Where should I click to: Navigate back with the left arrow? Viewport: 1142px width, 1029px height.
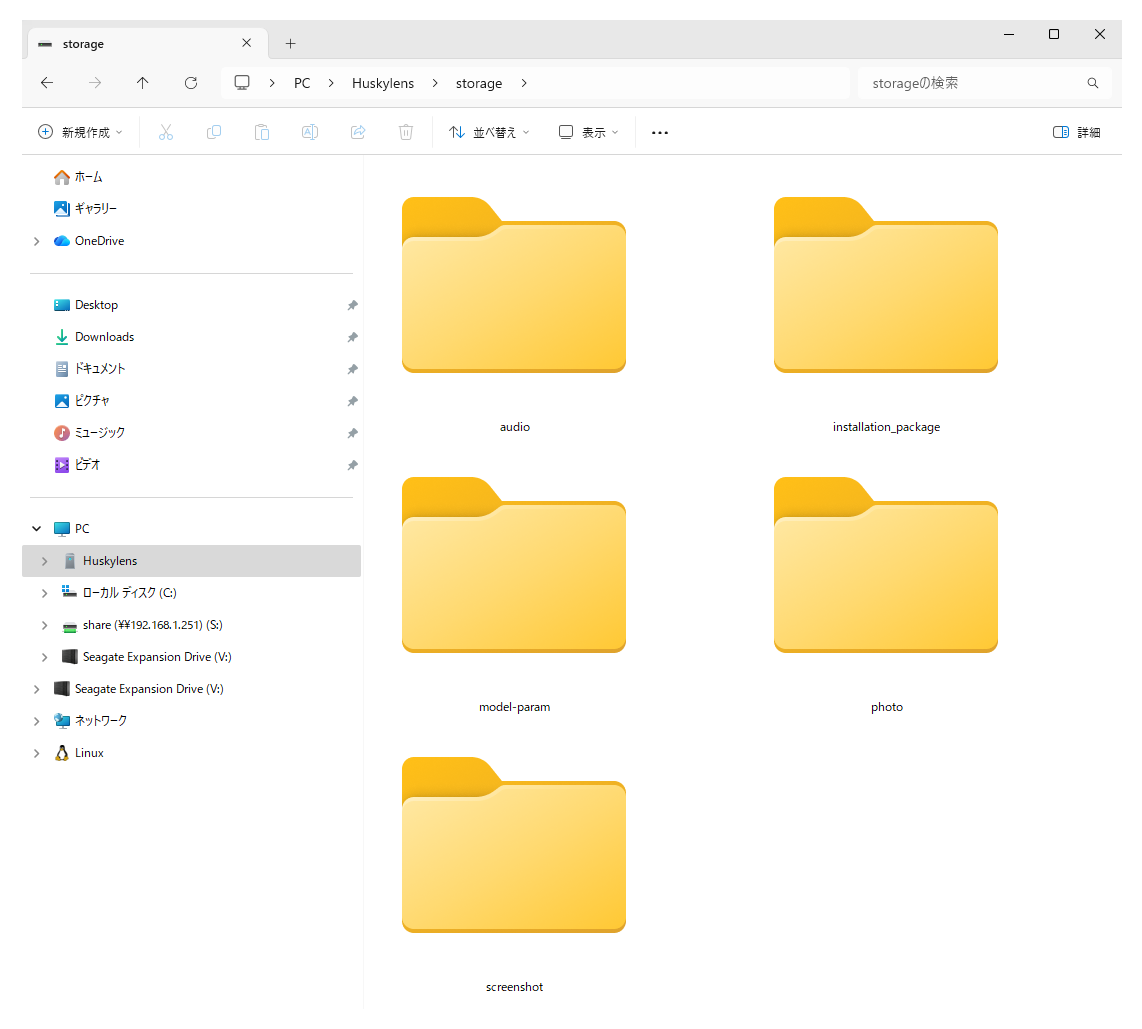click(x=47, y=83)
